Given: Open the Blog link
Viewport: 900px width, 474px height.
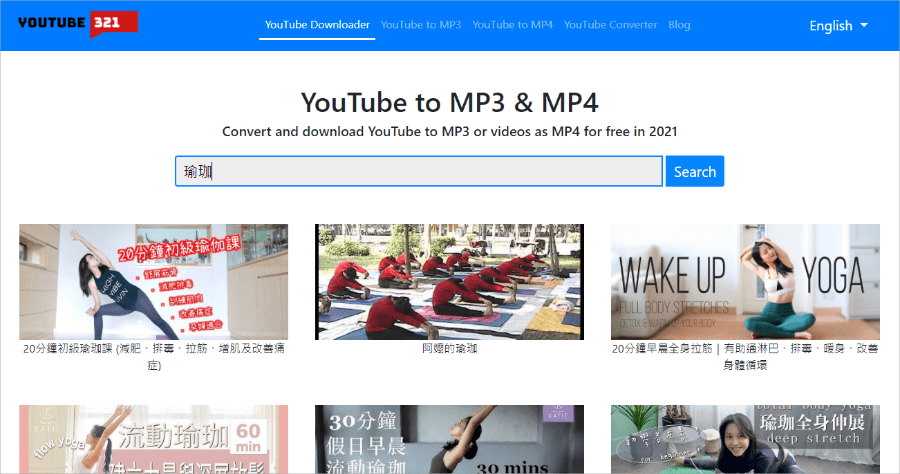Looking at the screenshot, I should tap(679, 25).
